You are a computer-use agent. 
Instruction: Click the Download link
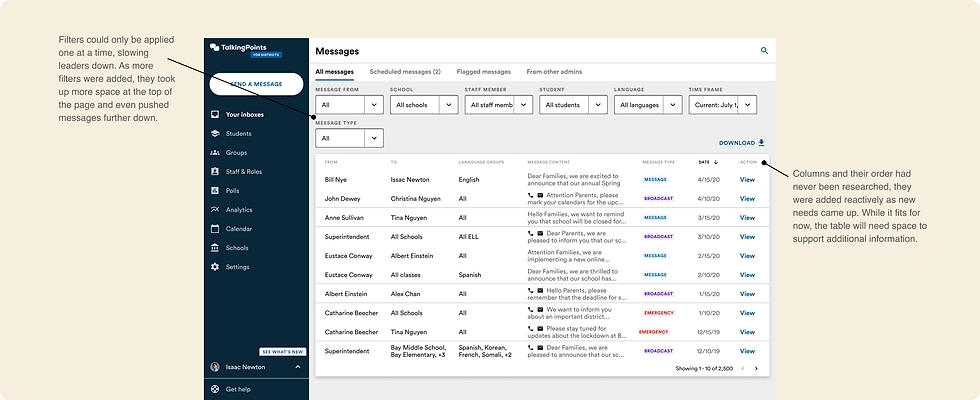coord(742,142)
